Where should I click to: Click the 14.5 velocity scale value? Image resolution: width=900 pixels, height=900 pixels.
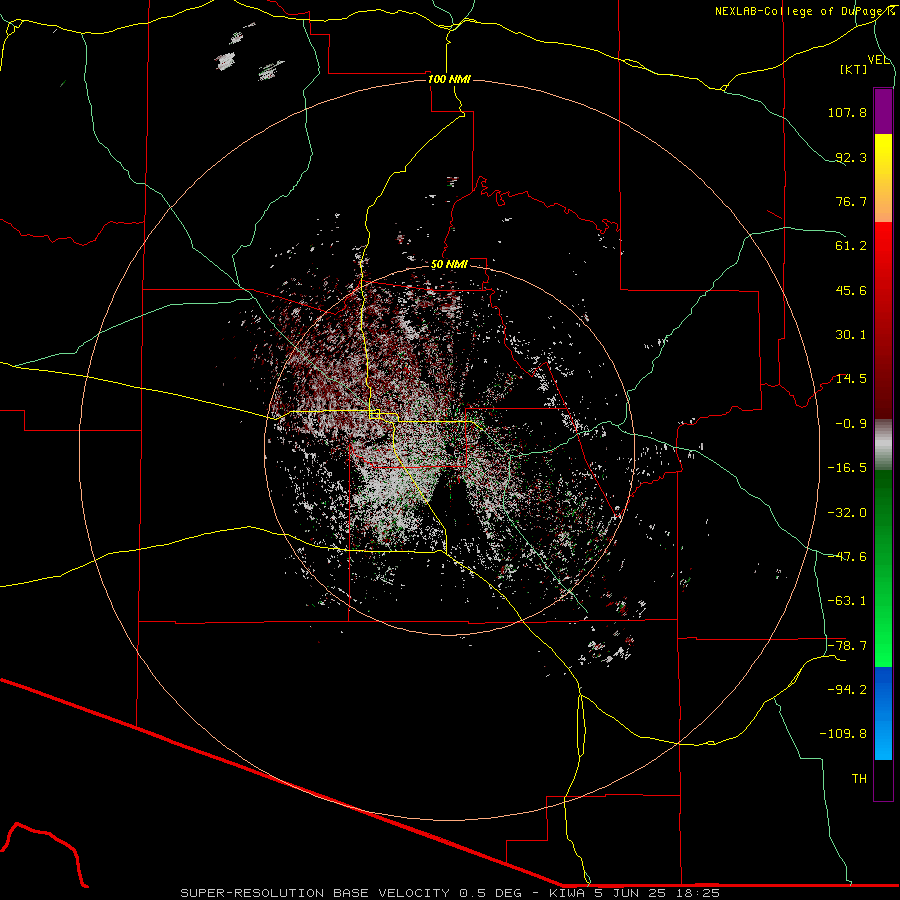pyautogui.click(x=851, y=379)
